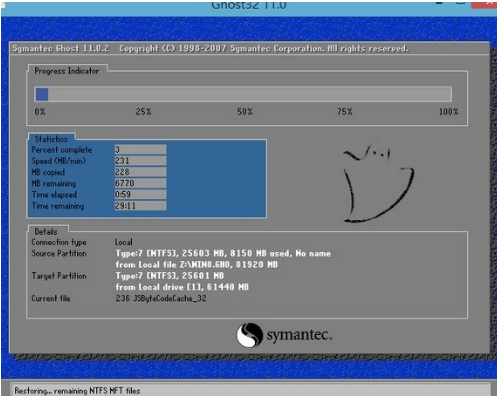Click the MB remaining value field
Image resolution: width=497 pixels, height=397 pixels.
(140, 183)
